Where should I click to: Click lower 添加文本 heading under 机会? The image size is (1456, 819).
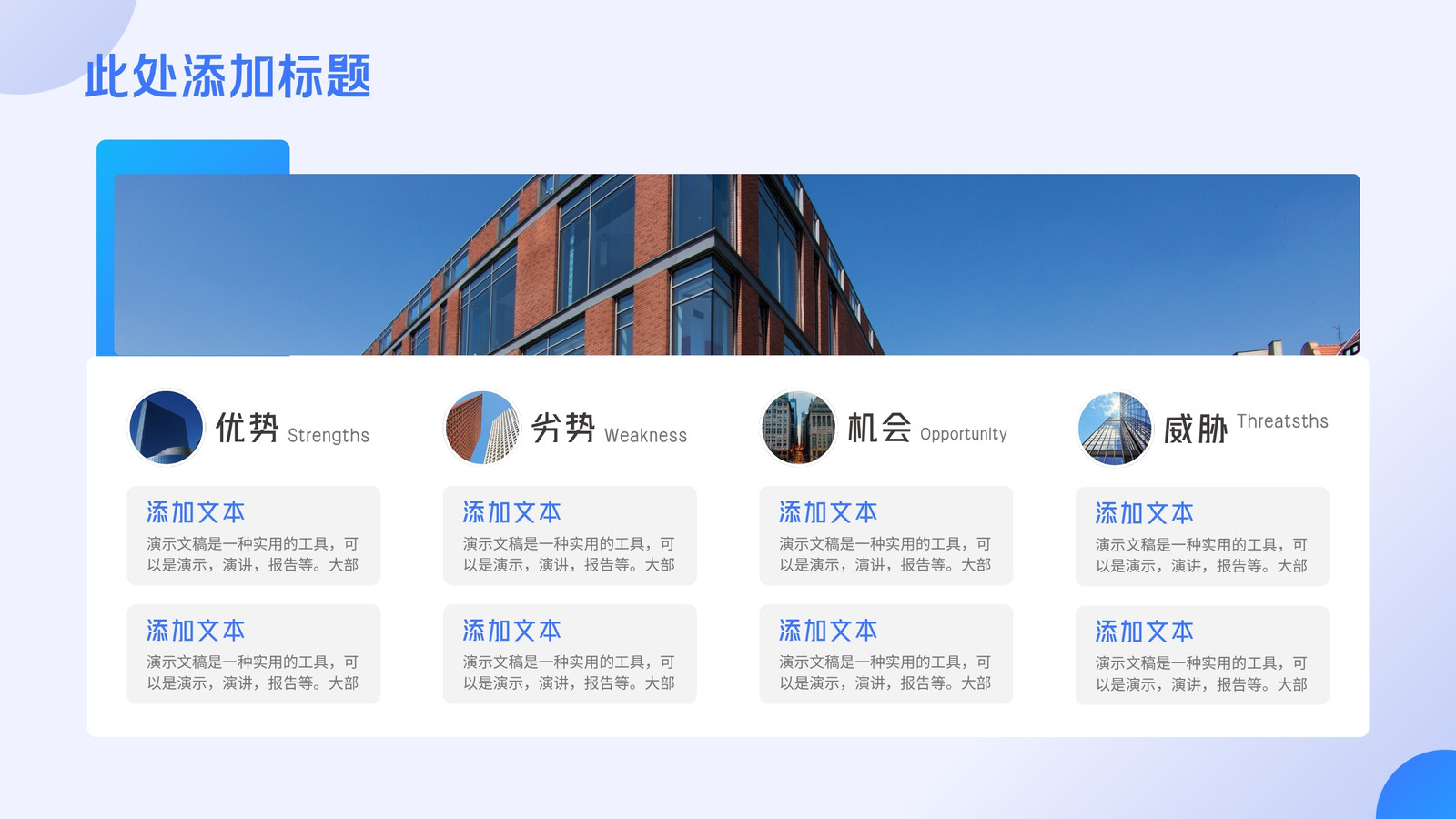(828, 631)
